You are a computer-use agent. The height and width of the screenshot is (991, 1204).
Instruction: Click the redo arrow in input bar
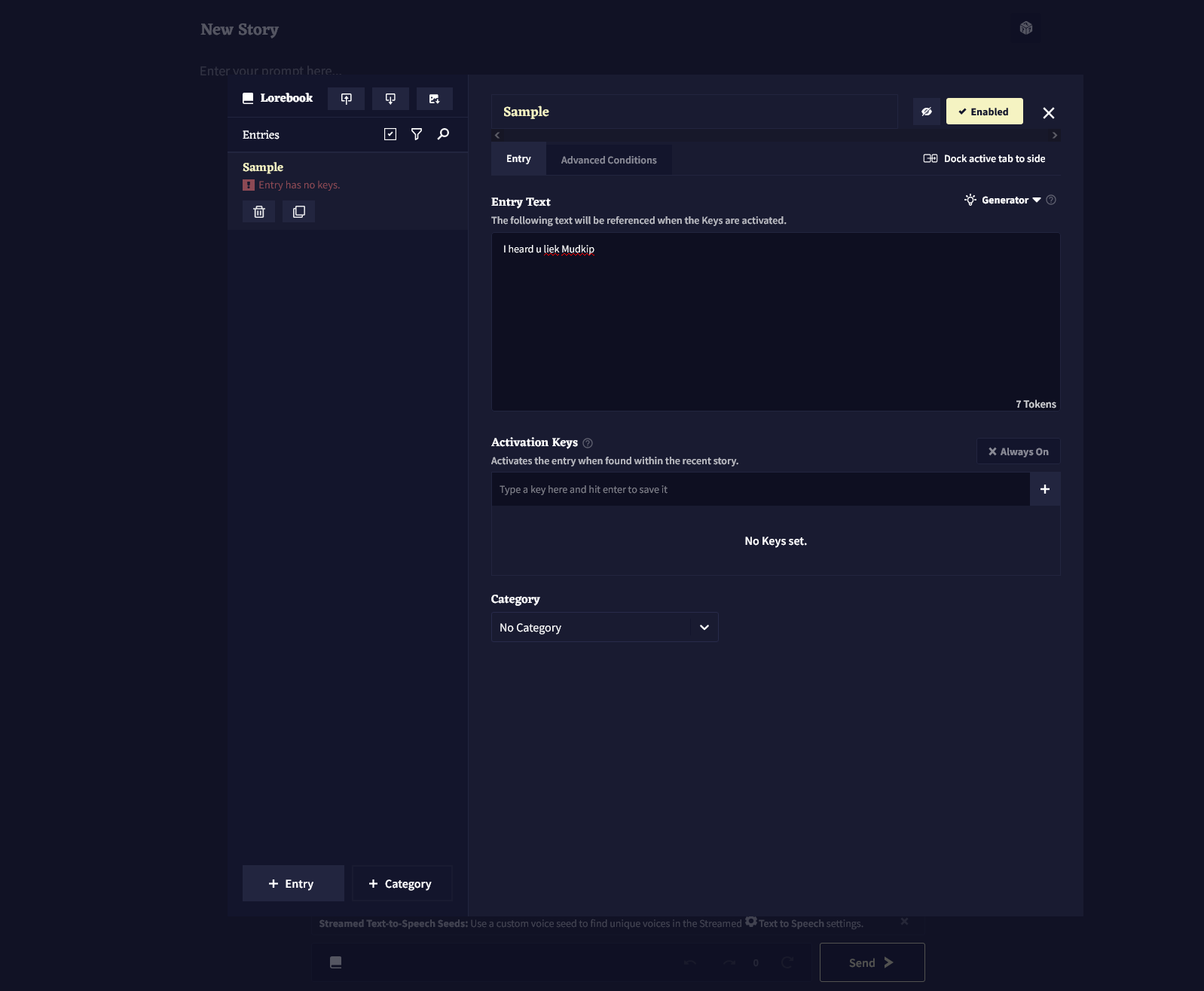729,962
